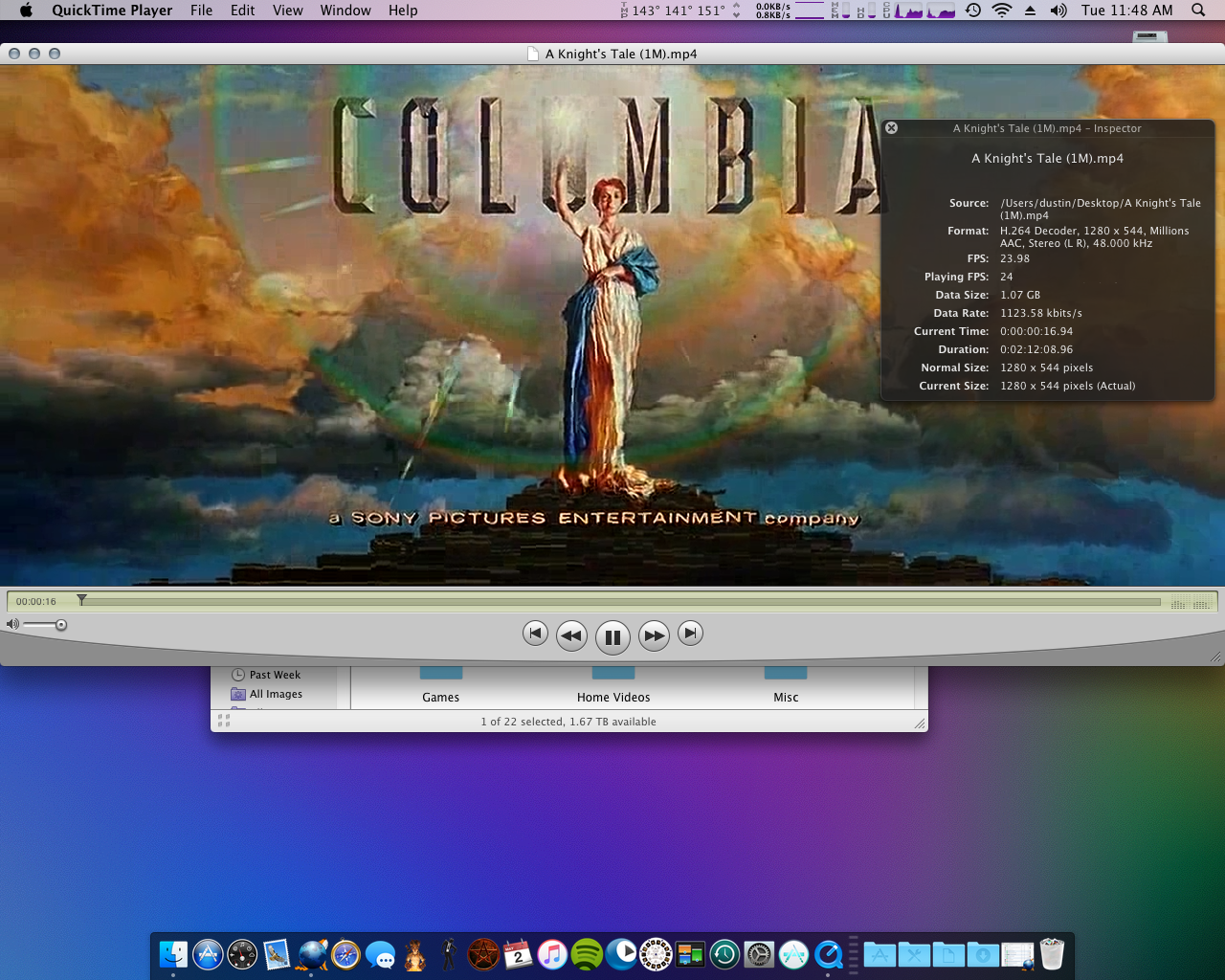Open the View menu
Screen dimensions: 1225x980
pyautogui.click(x=288, y=11)
